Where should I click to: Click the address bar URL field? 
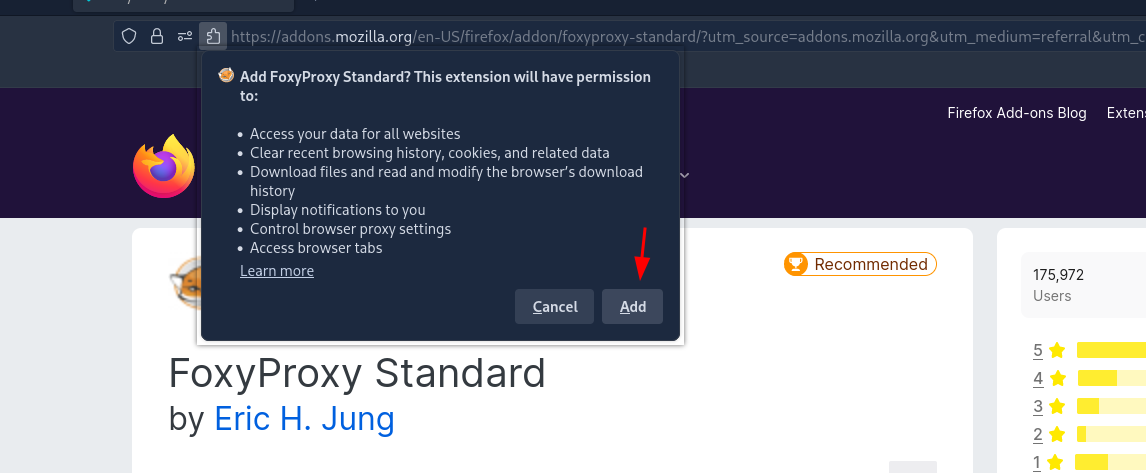point(687,36)
